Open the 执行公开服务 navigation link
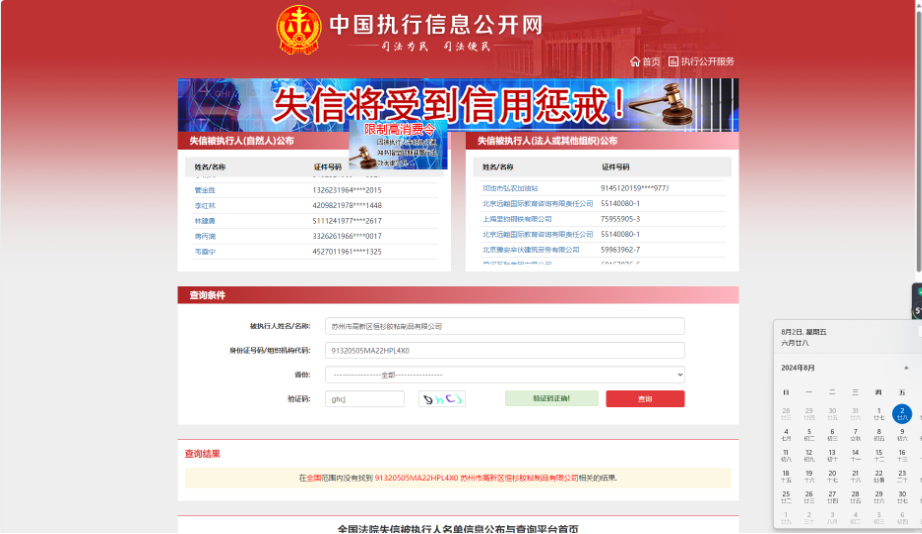922x534 pixels. (707, 61)
